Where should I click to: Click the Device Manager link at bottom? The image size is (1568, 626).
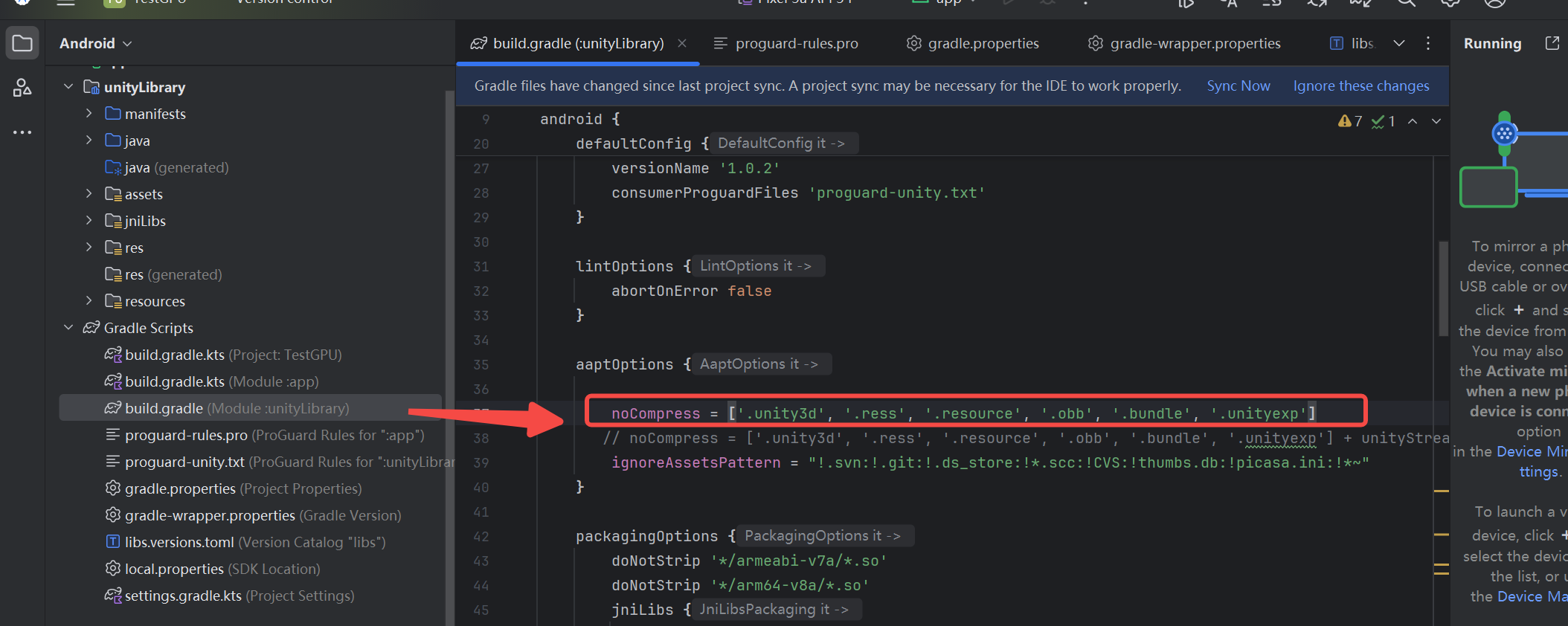1532,596
